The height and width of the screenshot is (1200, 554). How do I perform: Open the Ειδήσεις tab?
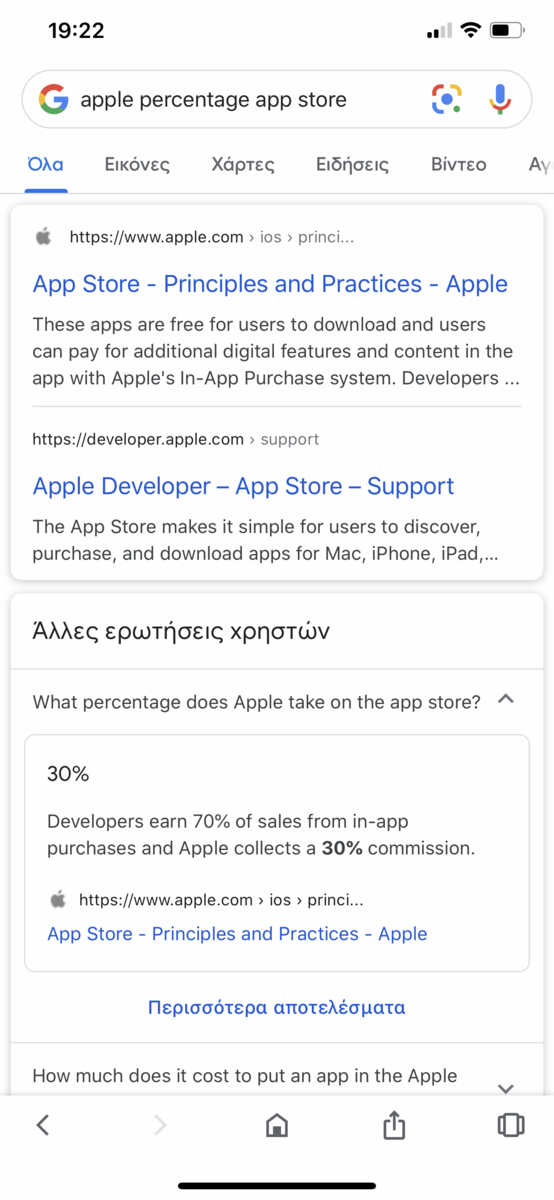[x=352, y=165]
